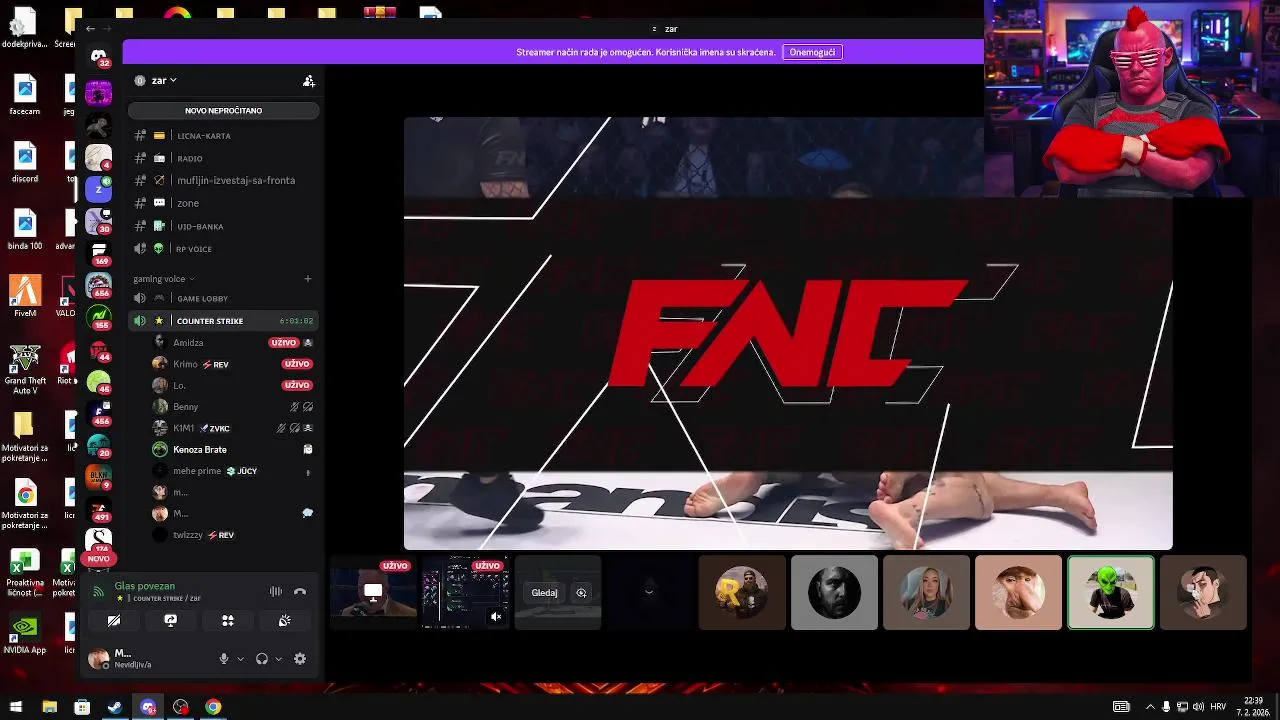This screenshot has height=720, width=1280.
Task: Open the server with the 169 badge
Action: [98, 252]
